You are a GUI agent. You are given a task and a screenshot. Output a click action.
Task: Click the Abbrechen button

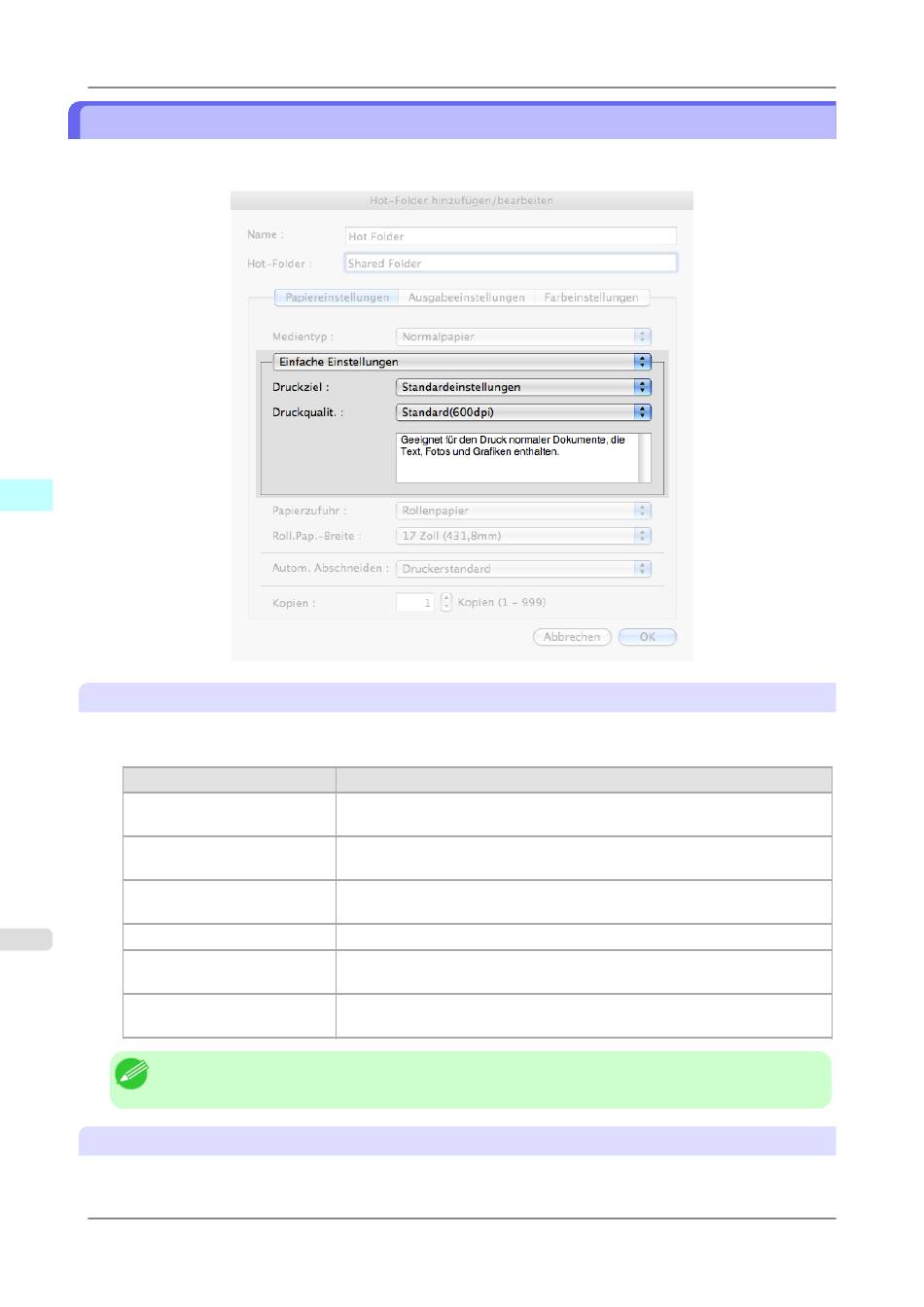tap(572, 637)
